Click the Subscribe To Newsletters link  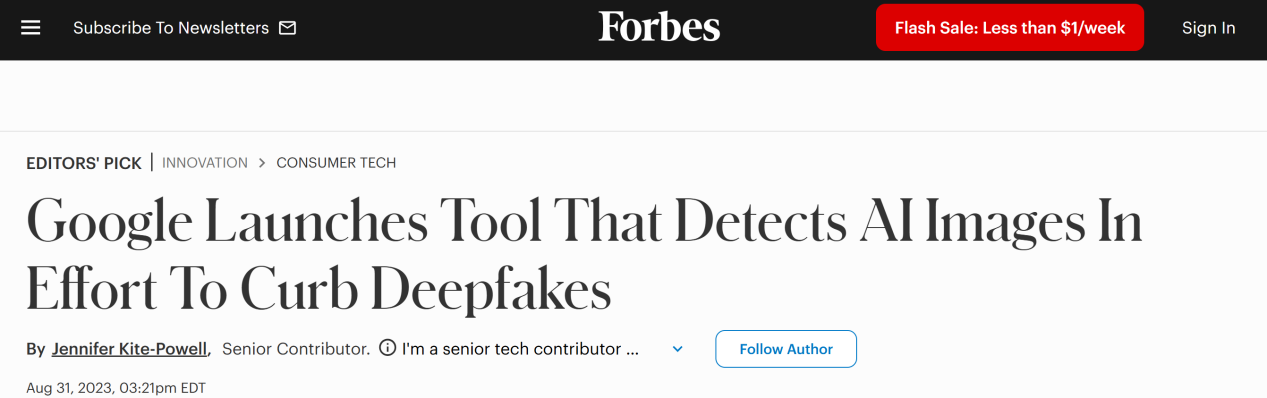click(171, 28)
